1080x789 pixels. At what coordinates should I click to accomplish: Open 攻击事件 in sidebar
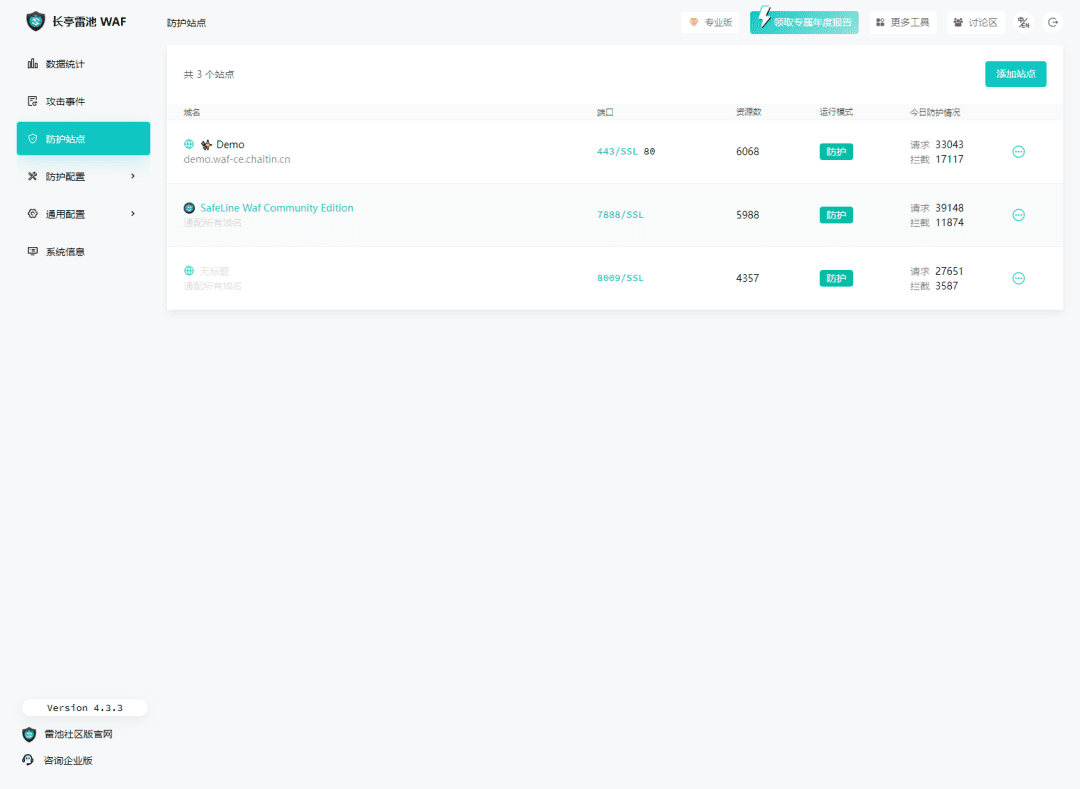[65, 102]
